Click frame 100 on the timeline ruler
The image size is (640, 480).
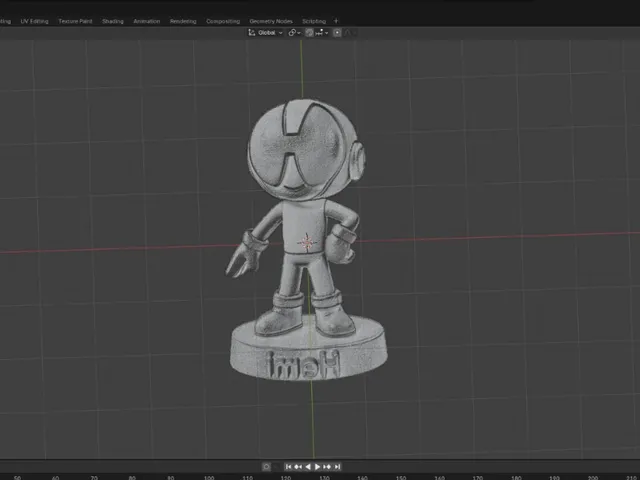(x=209, y=477)
